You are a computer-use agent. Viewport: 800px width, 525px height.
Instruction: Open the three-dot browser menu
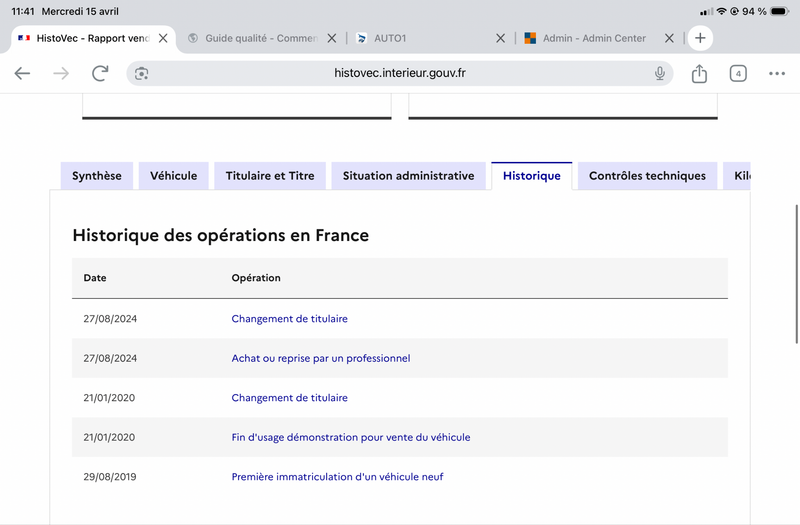777,73
